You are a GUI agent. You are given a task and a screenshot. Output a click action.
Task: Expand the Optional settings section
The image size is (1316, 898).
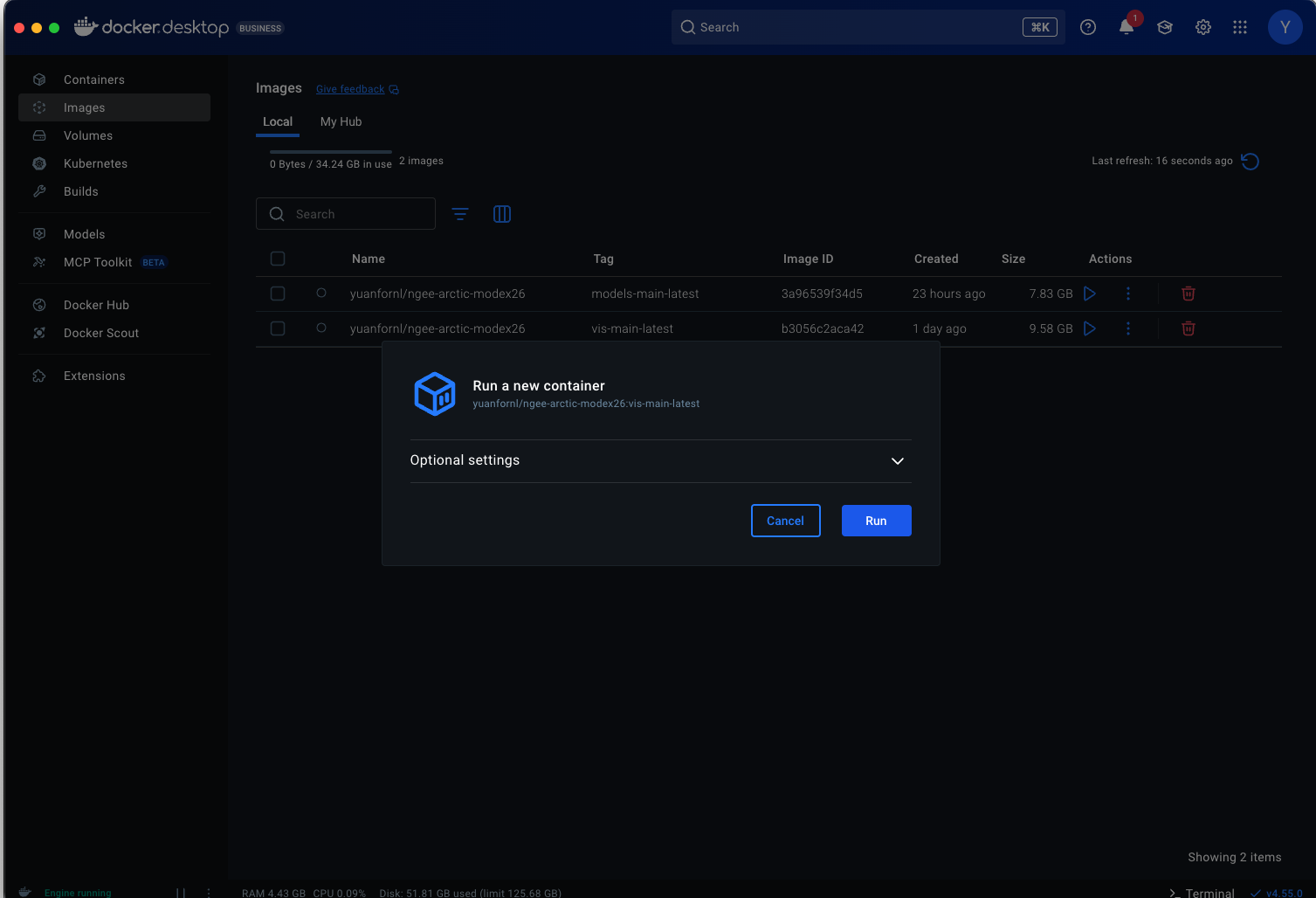pos(897,460)
